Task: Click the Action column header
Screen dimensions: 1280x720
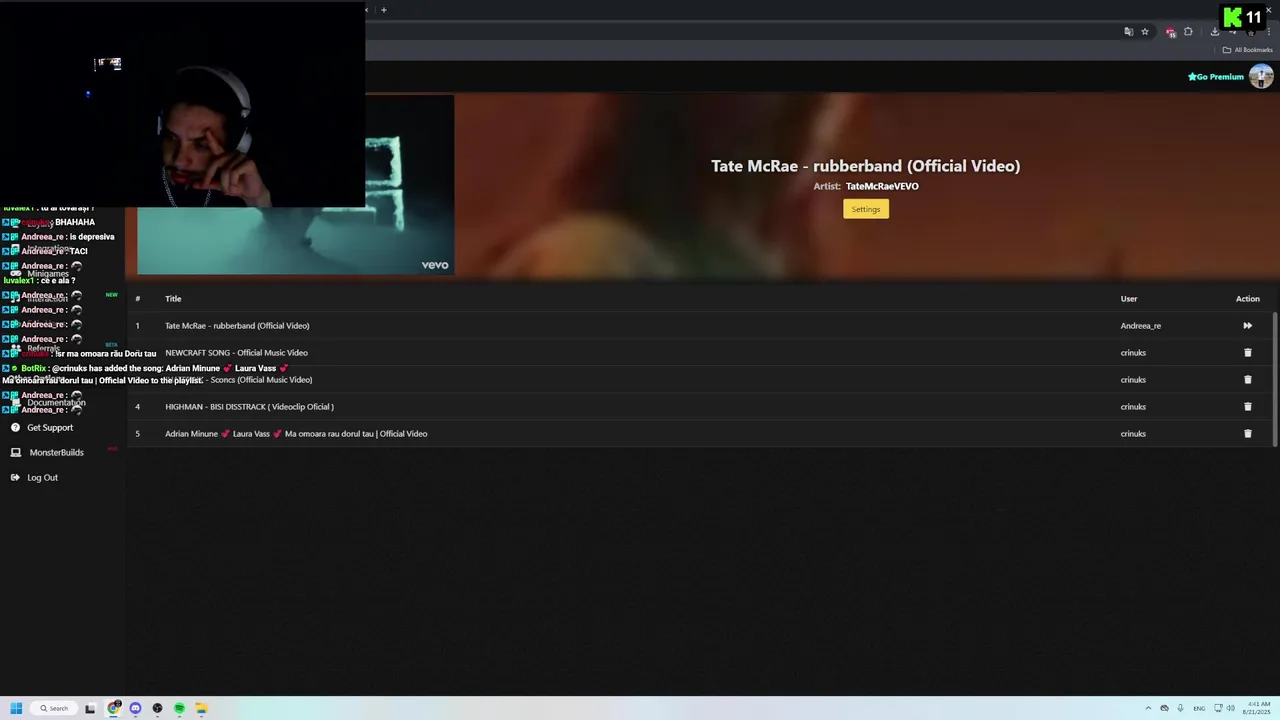Action: (x=1248, y=298)
